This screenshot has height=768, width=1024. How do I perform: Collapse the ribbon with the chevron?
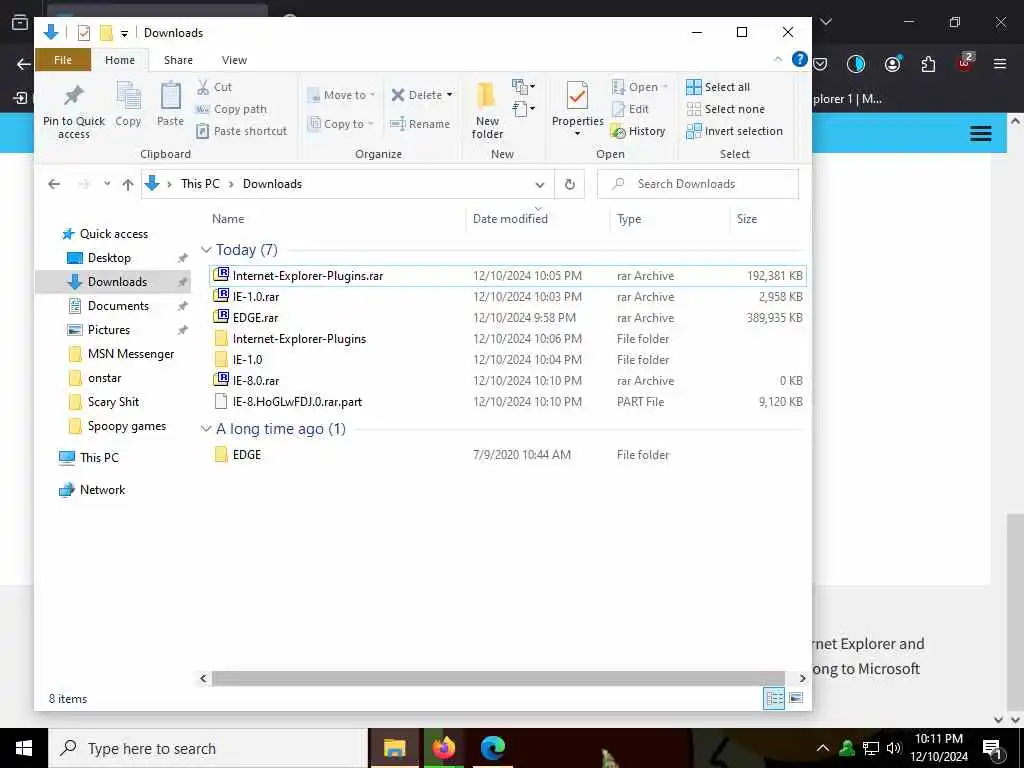point(778,59)
